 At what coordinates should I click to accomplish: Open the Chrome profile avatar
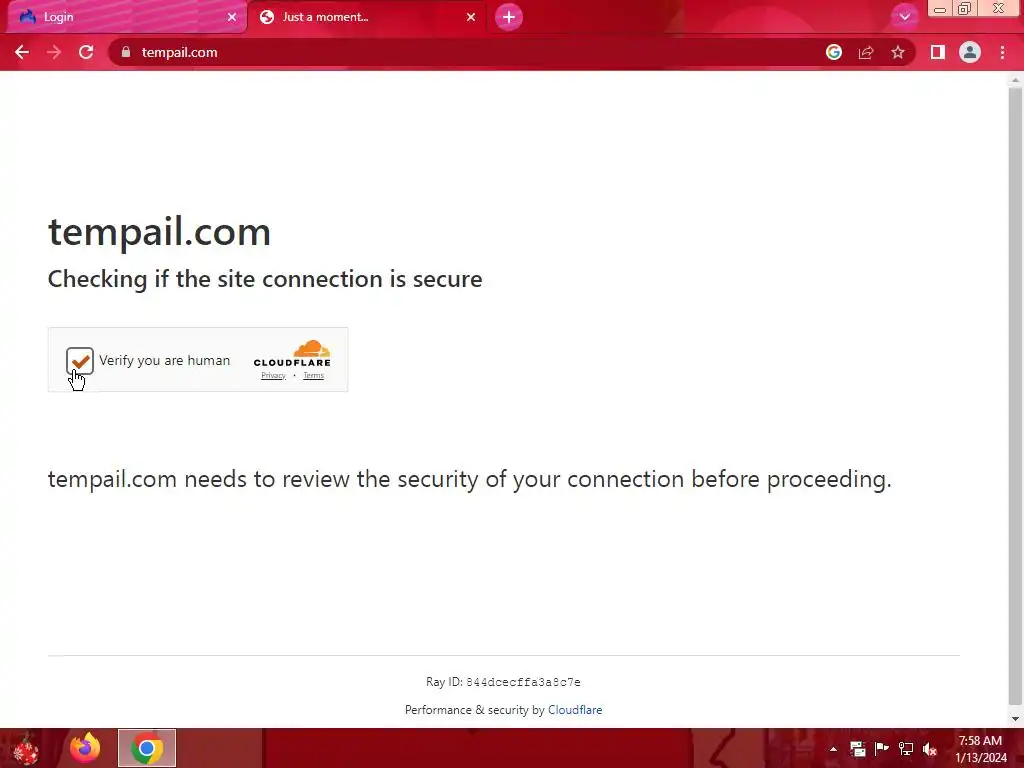coord(970,52)
